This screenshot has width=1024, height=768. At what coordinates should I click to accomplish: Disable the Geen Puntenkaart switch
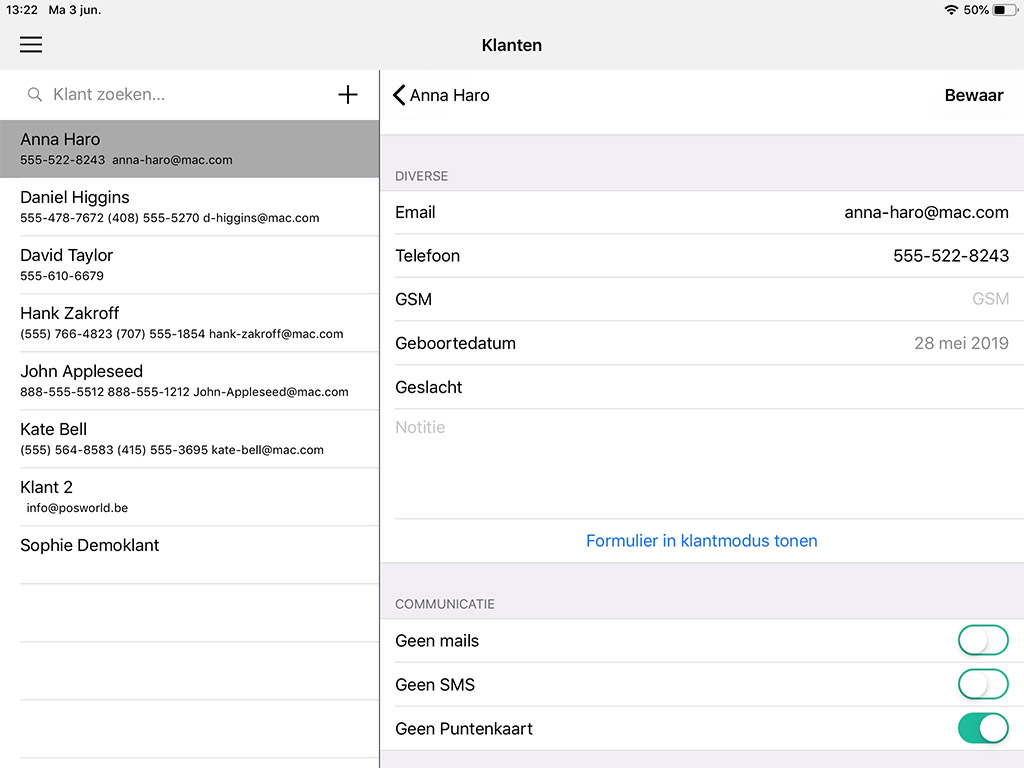983,728
